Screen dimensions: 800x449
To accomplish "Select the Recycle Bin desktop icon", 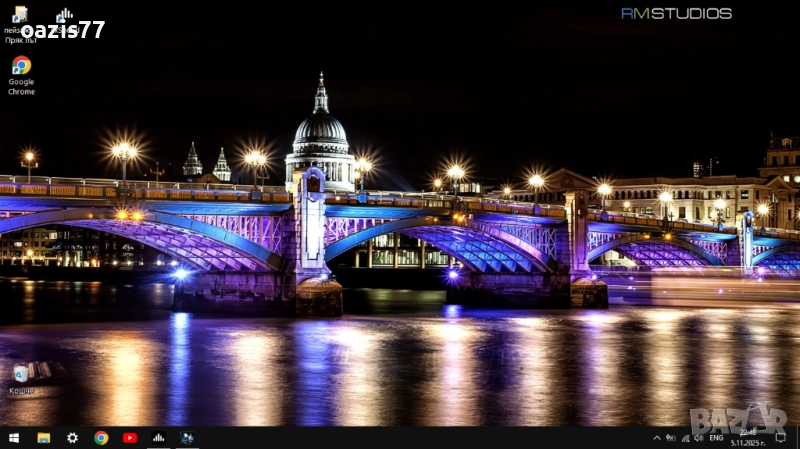I will [x=21, y=374].
